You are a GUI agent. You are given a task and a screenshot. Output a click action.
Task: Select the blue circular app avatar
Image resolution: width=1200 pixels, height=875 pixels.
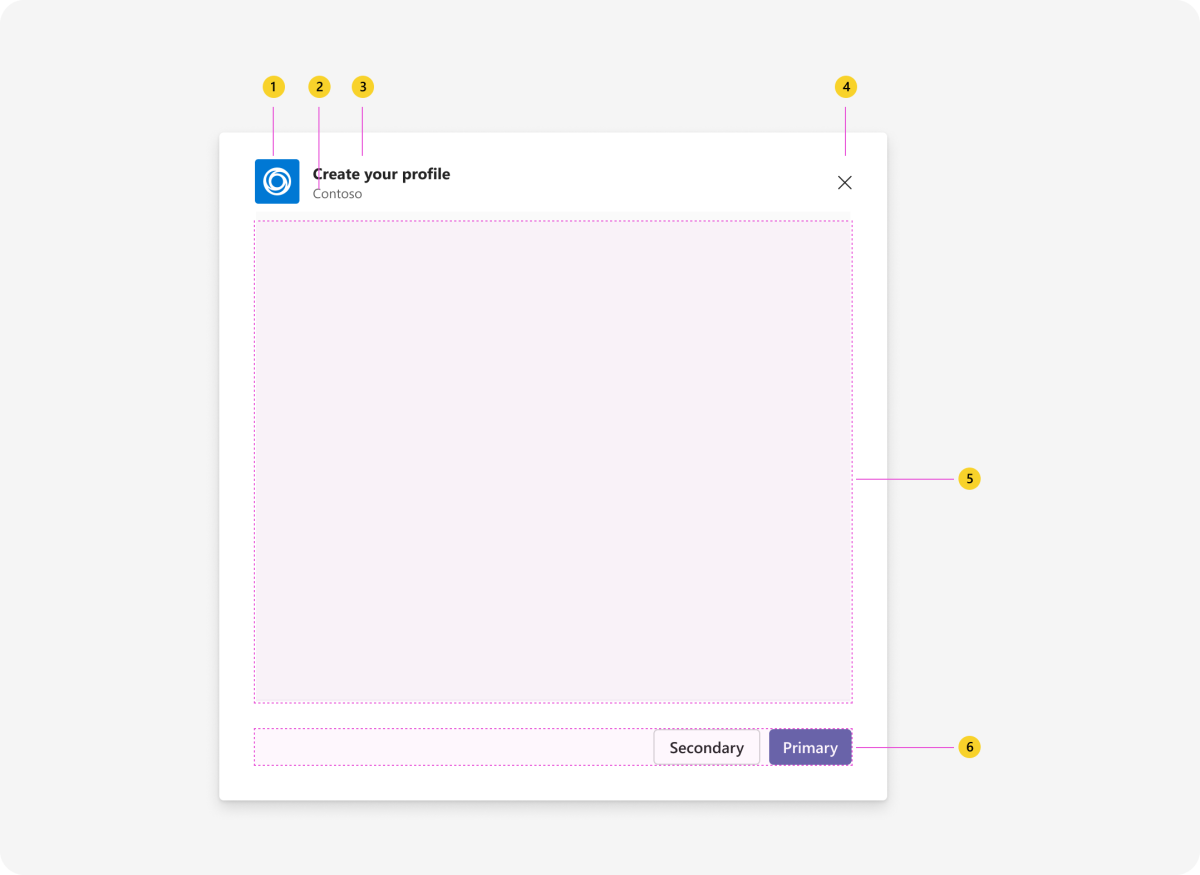[x=277, y=181]
